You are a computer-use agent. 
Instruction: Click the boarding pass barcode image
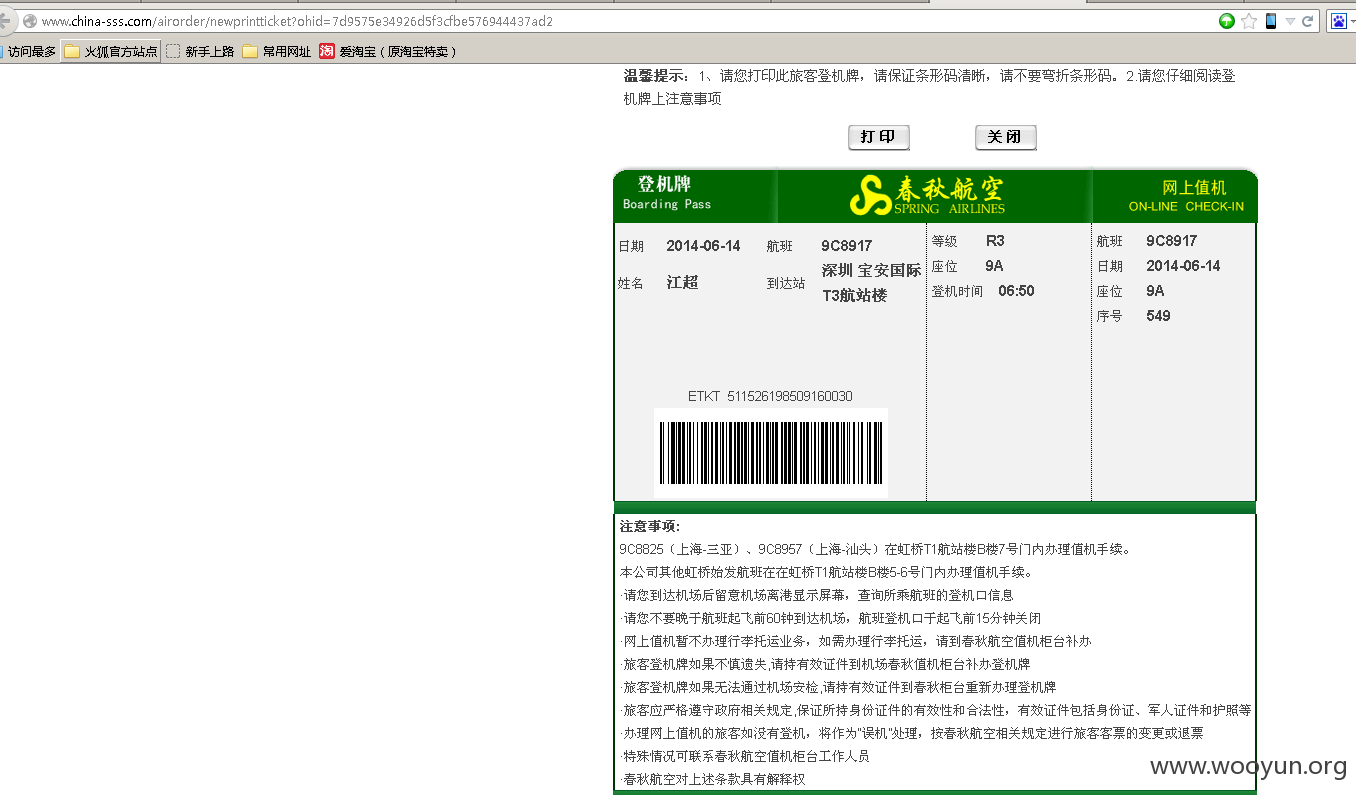coord(771,453)
